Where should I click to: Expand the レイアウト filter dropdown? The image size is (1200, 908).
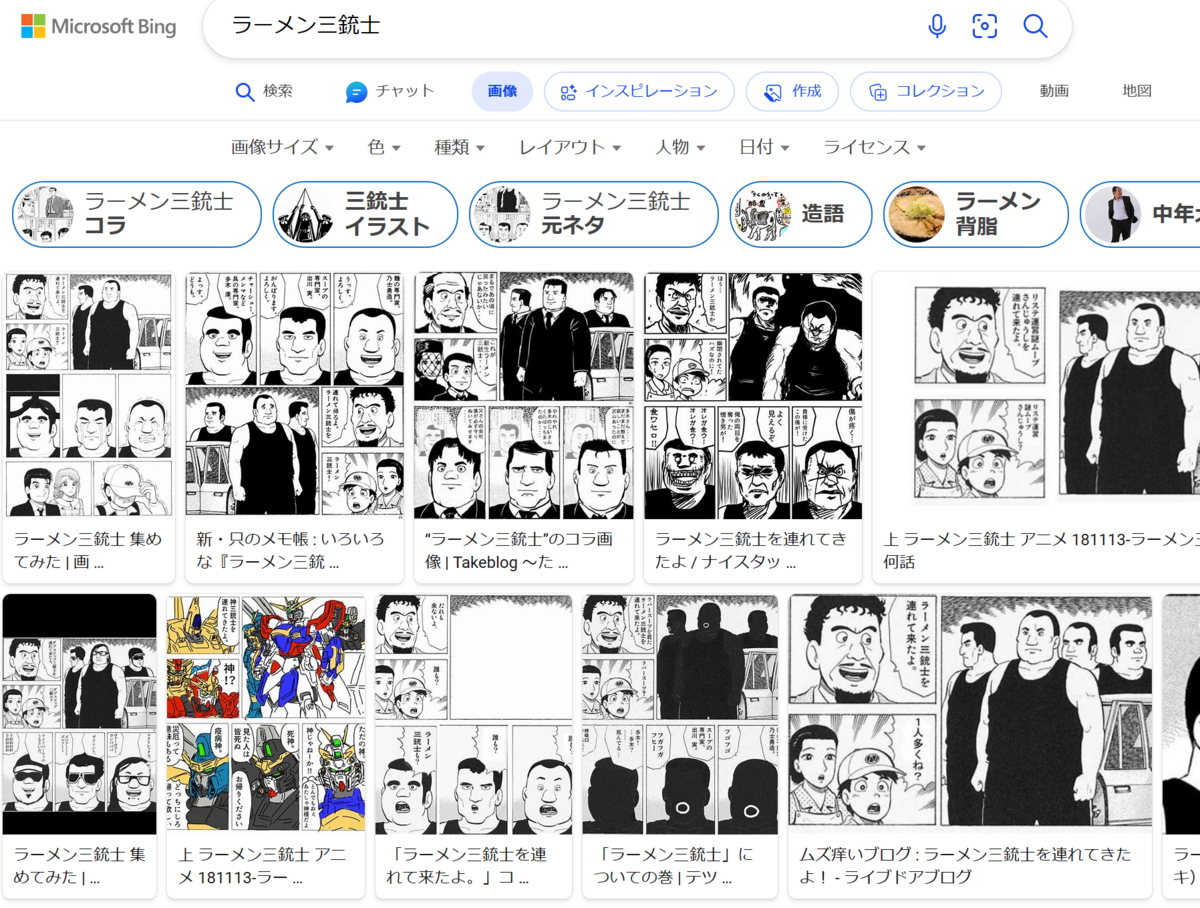570,147
